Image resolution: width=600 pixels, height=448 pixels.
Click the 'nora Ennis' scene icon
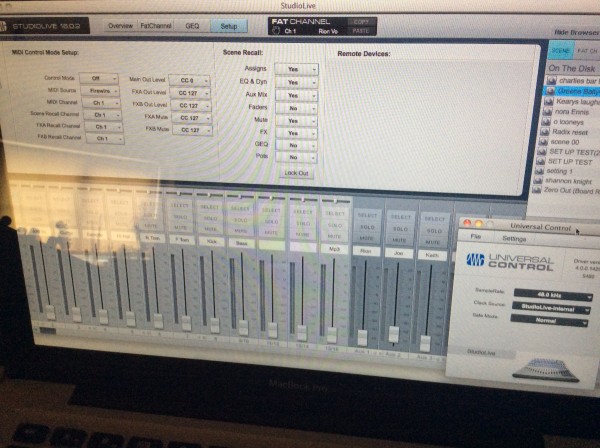547,112
